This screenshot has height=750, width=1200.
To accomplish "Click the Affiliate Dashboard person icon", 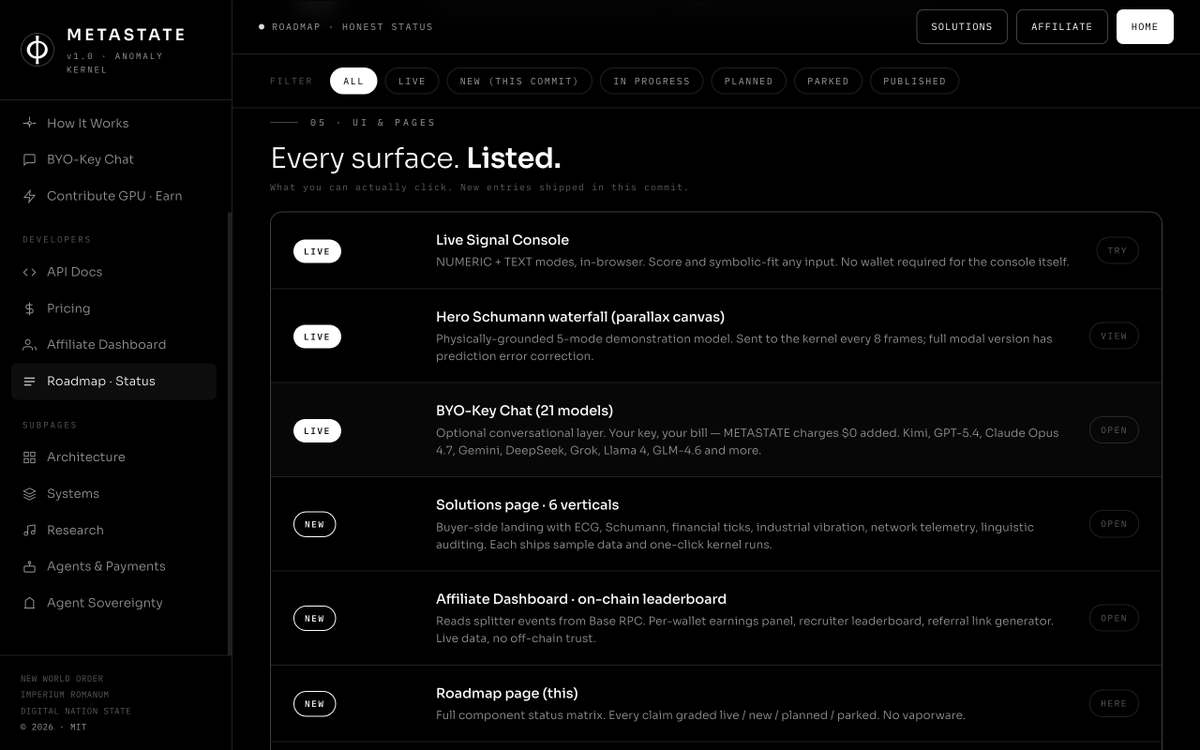I will [x=29, y=345].
